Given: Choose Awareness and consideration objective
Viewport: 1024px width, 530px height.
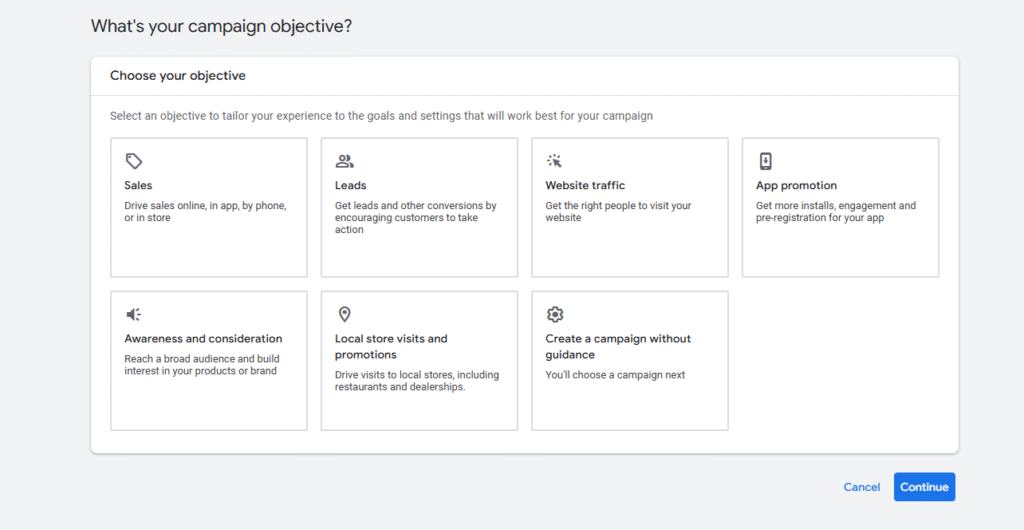Looking at the screenshot, I should click(x=209, y=361).
